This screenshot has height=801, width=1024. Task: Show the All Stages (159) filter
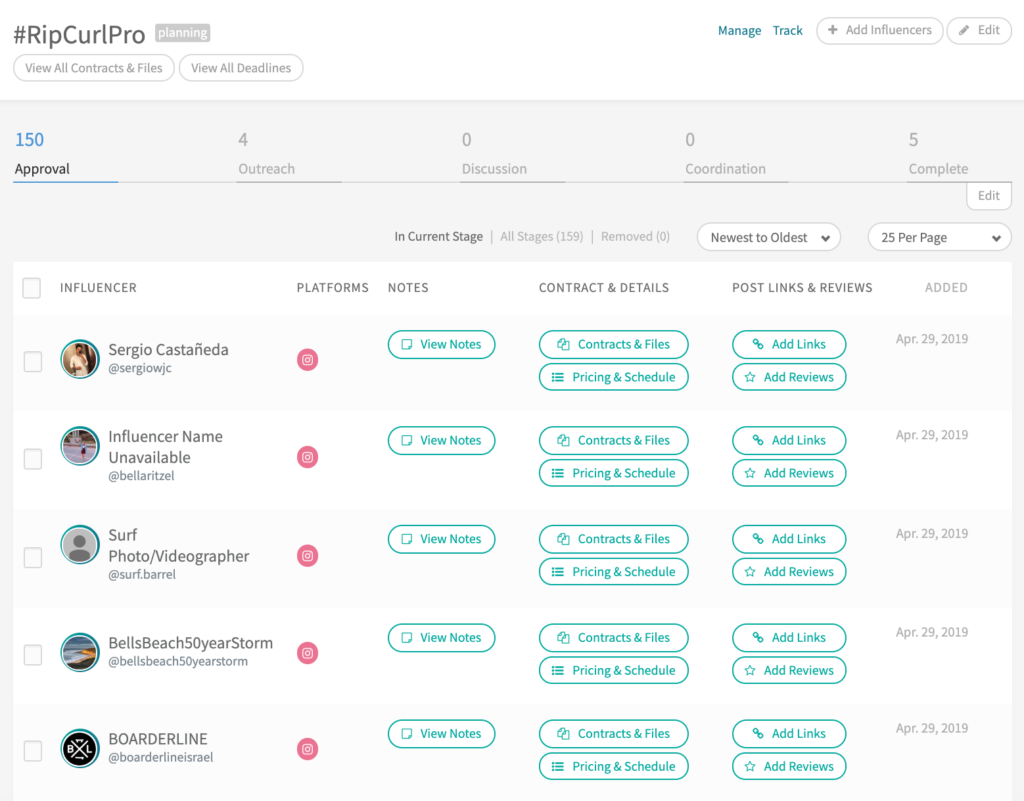tap(541, 237)
